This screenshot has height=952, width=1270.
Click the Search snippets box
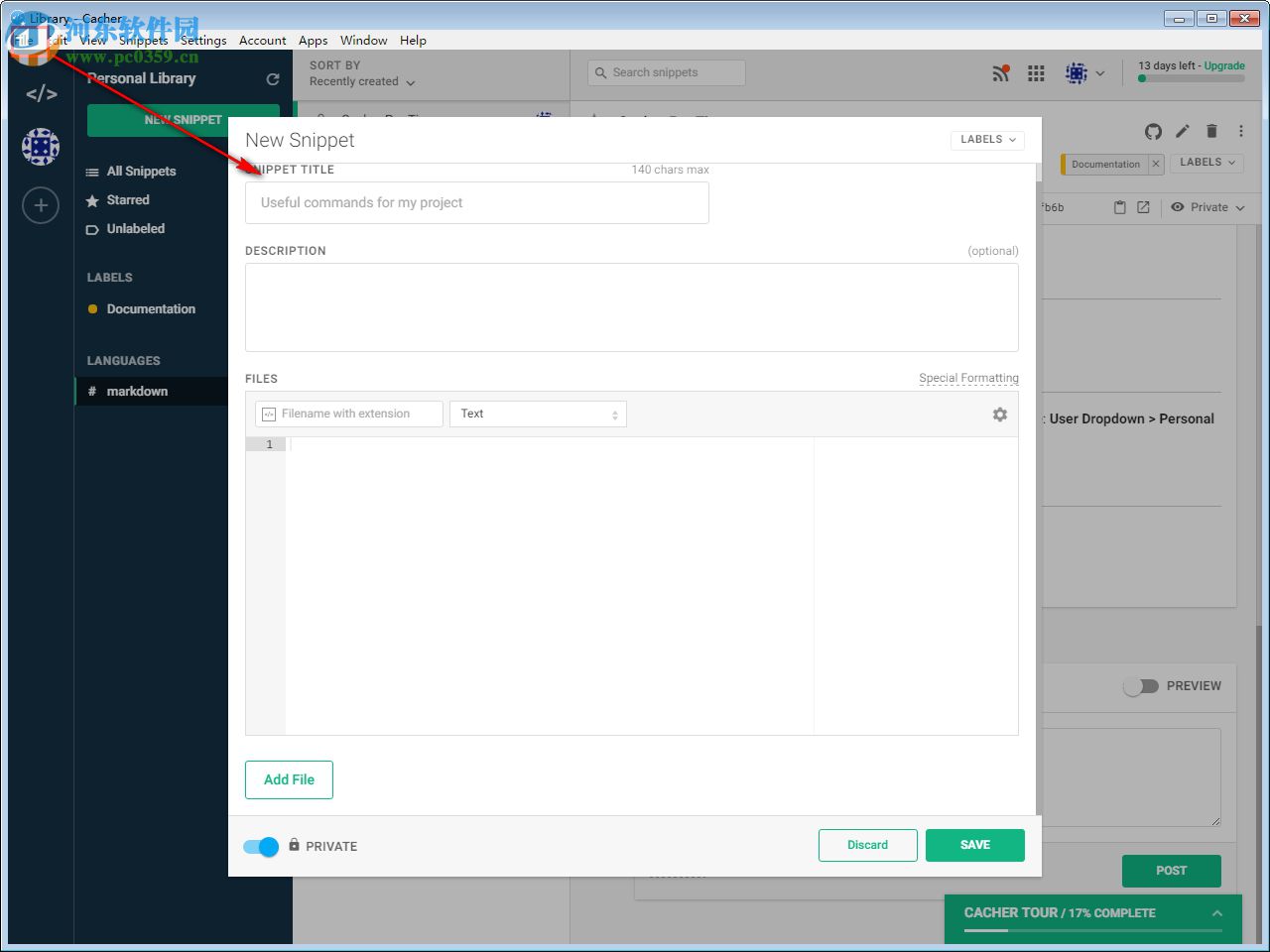[667, 72]
